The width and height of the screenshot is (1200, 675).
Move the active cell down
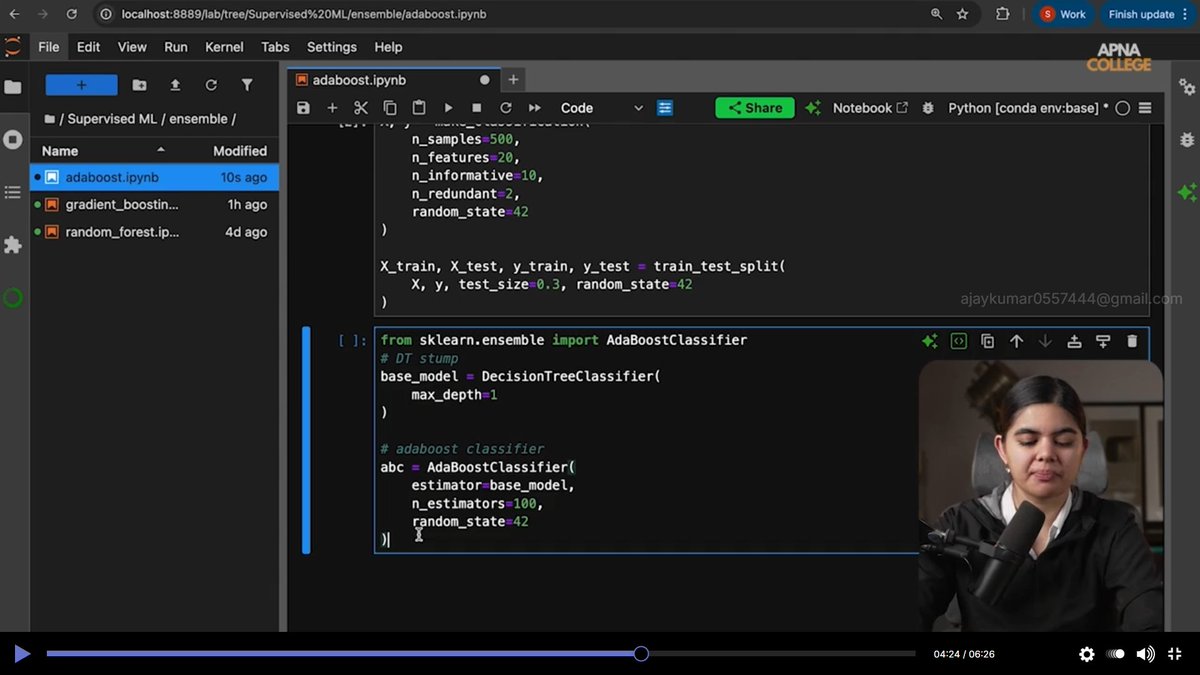(1045, 341)
